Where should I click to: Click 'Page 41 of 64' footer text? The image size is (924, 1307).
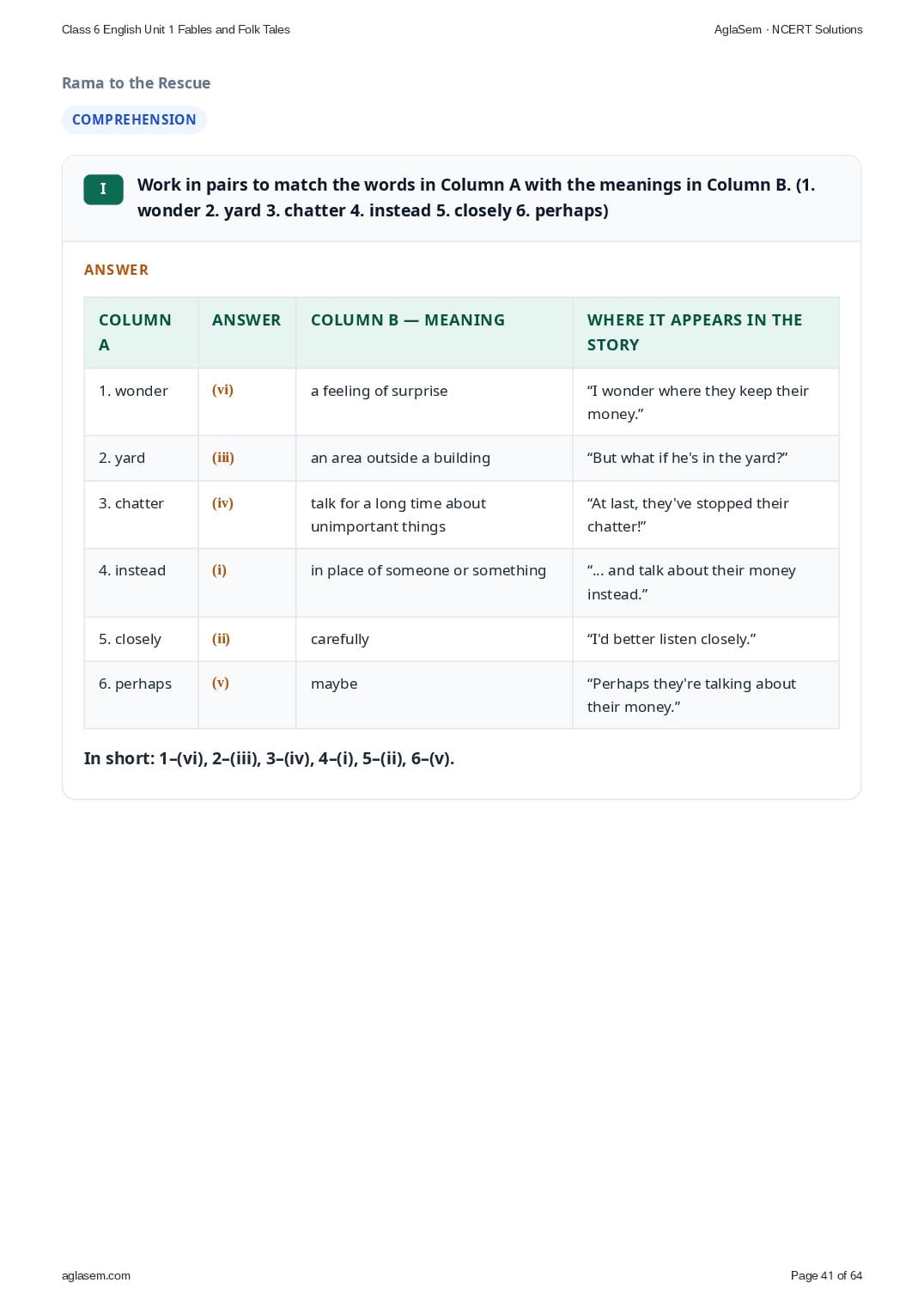tap(826, 1275)
